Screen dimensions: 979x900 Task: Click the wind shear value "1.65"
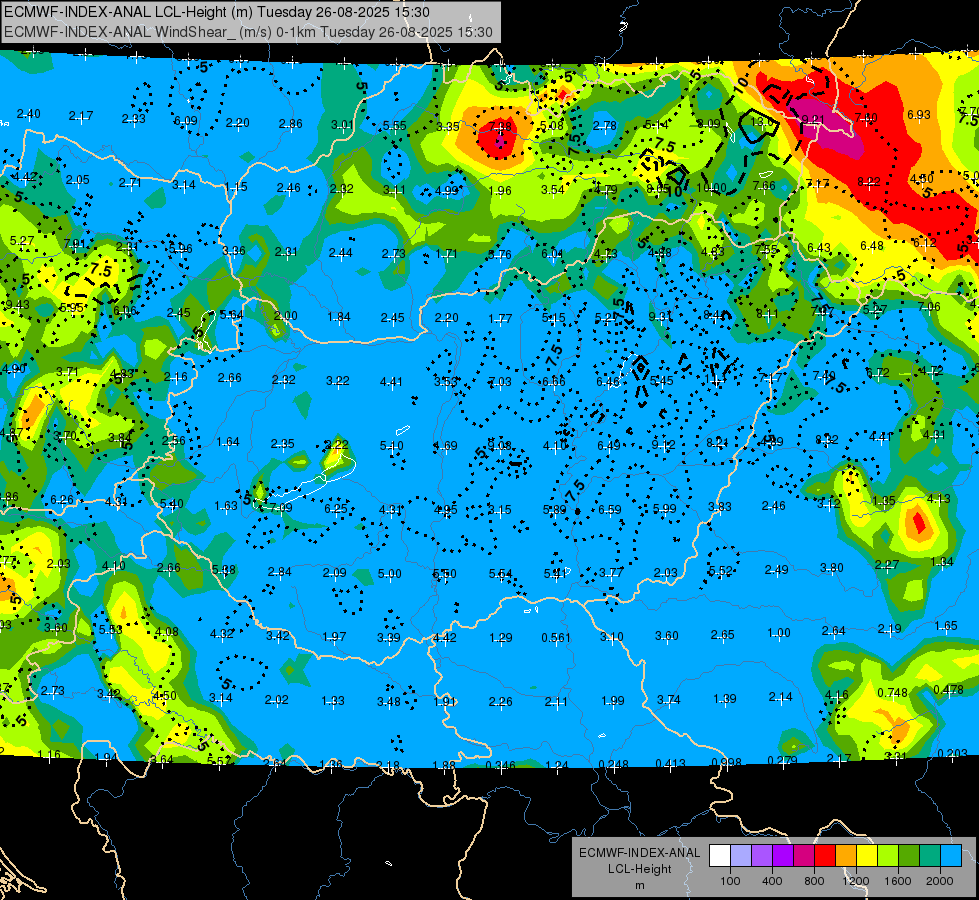coord(946,625)
